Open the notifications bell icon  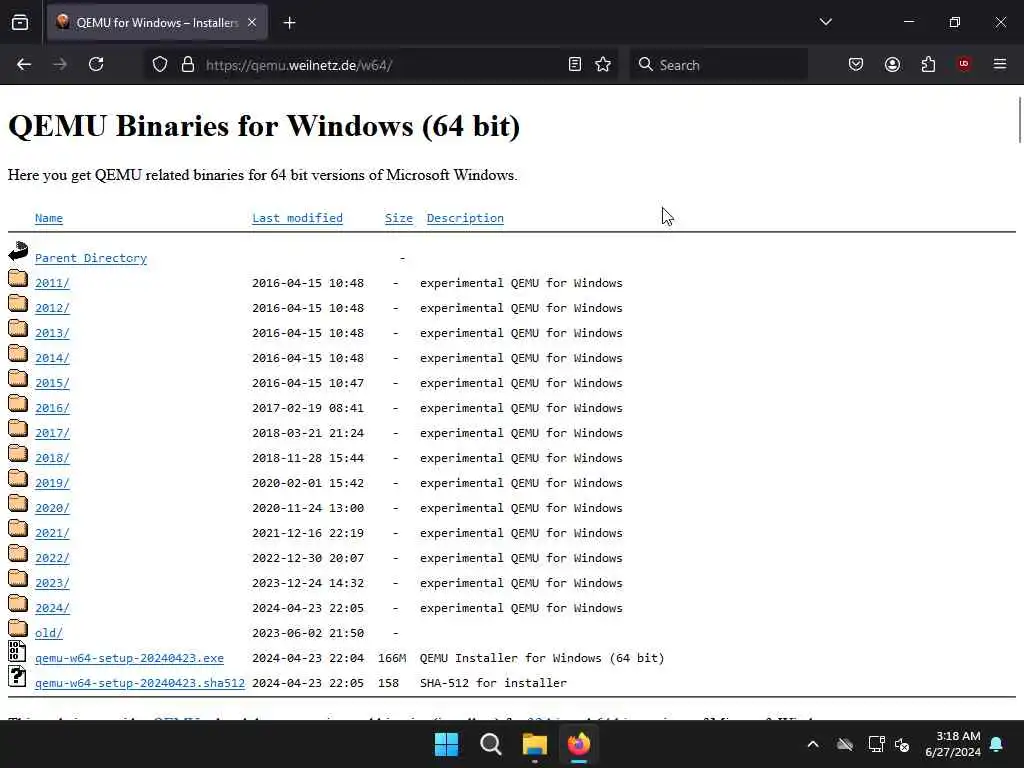tap(997, 744)
